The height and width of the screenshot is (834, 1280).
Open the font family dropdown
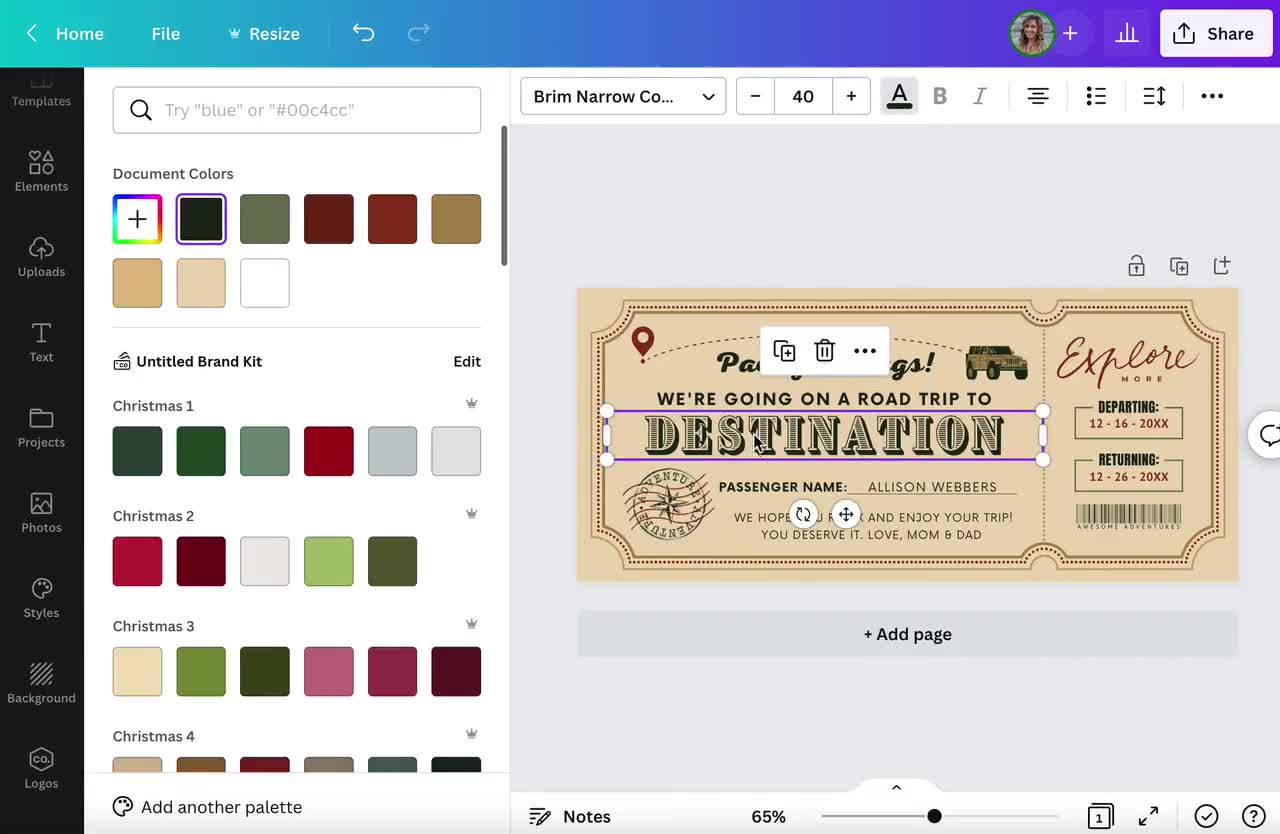(623, 96)
